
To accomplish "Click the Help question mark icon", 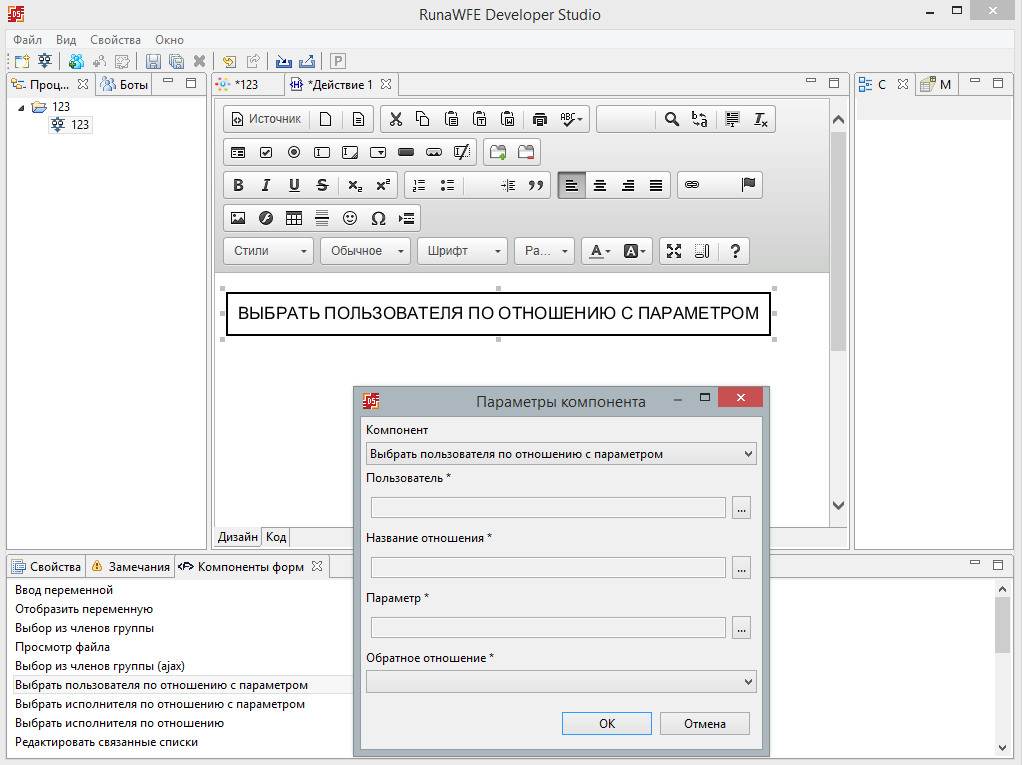I will (x=735, y=251).
